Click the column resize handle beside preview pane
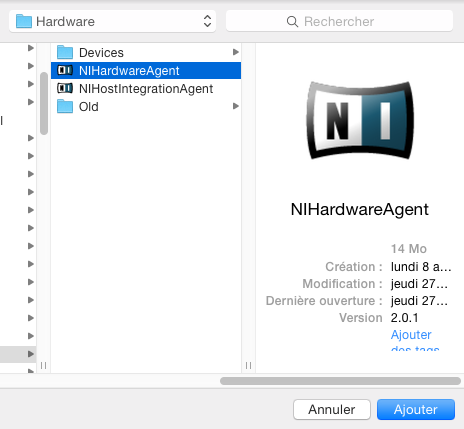 tap(248, 366)
